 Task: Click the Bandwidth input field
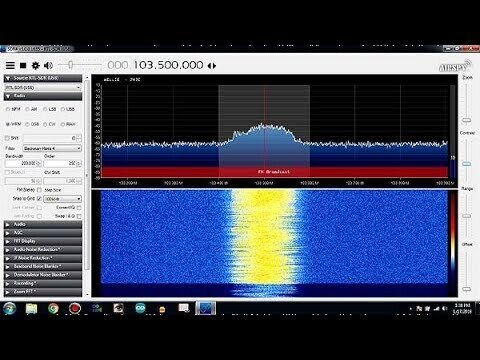point(21,163)
